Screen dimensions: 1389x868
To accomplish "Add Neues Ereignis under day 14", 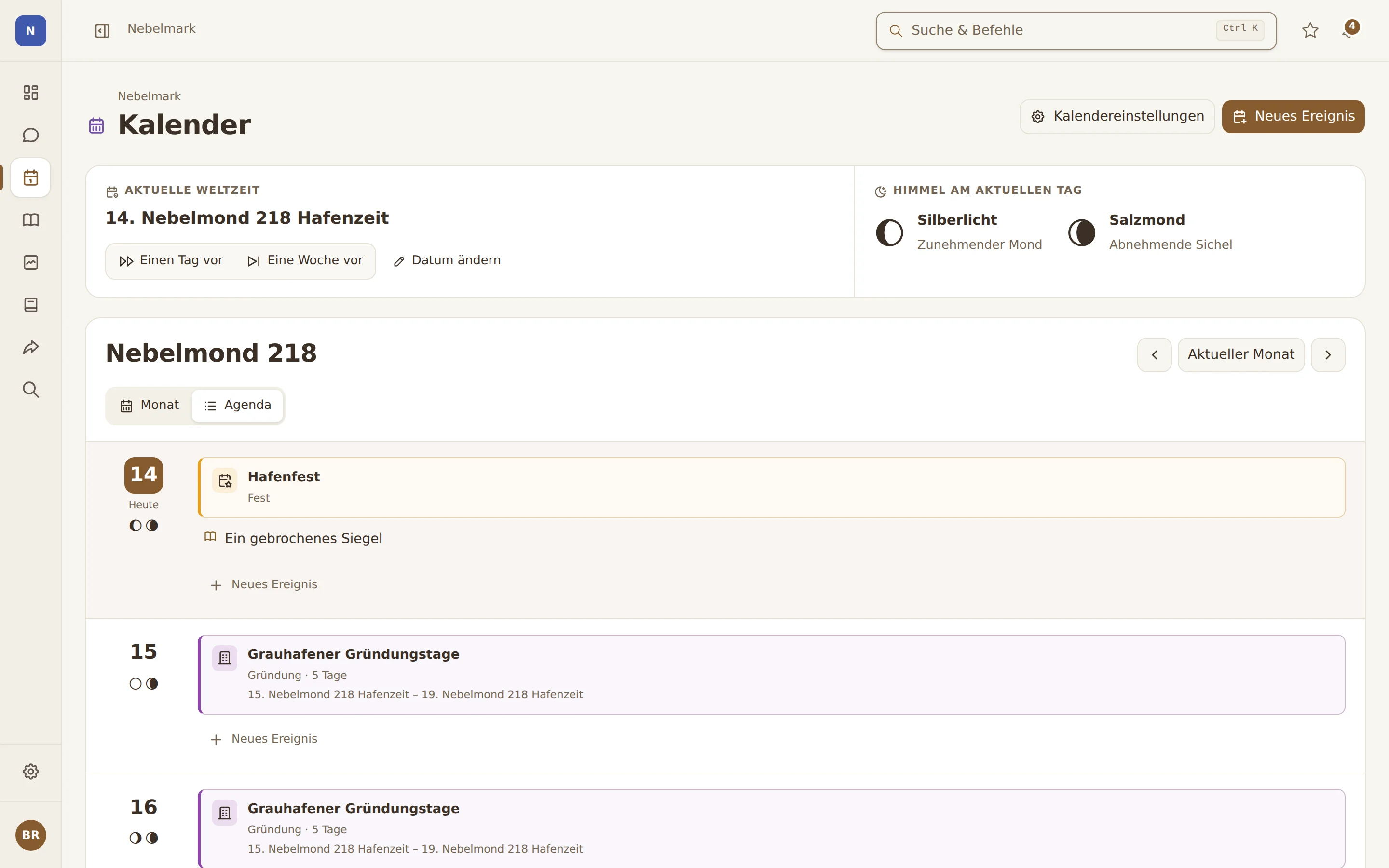I will point(263,584).
